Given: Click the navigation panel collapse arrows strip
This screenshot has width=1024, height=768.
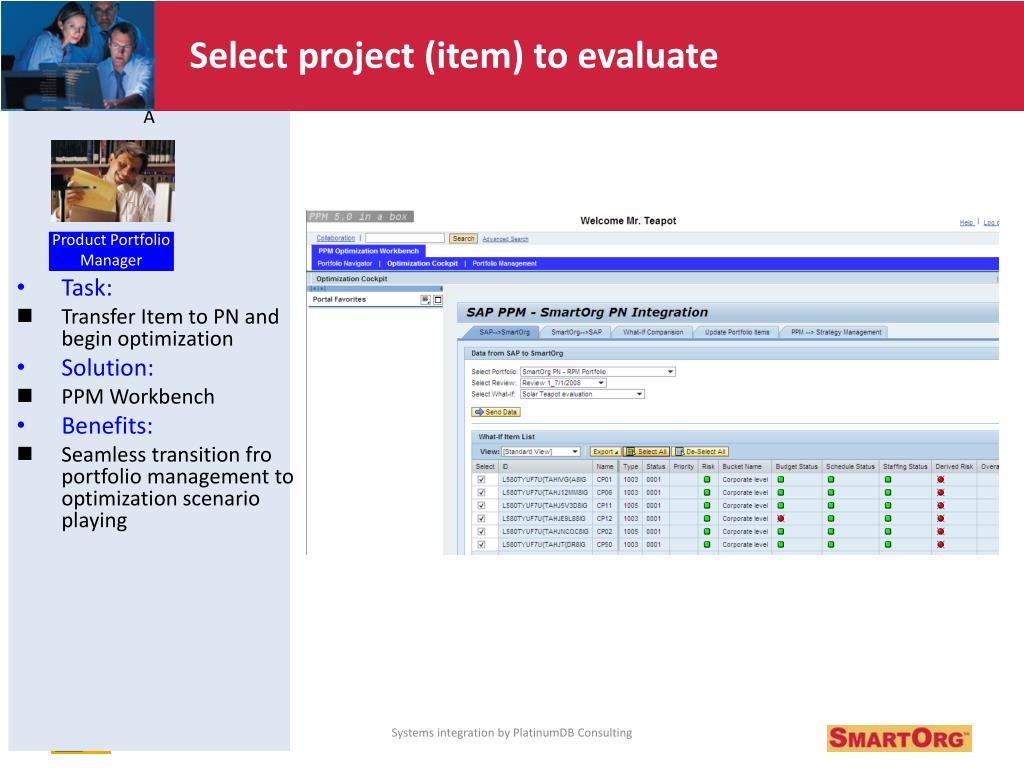Looking at the screenshot, I should [x=376, y=288].
